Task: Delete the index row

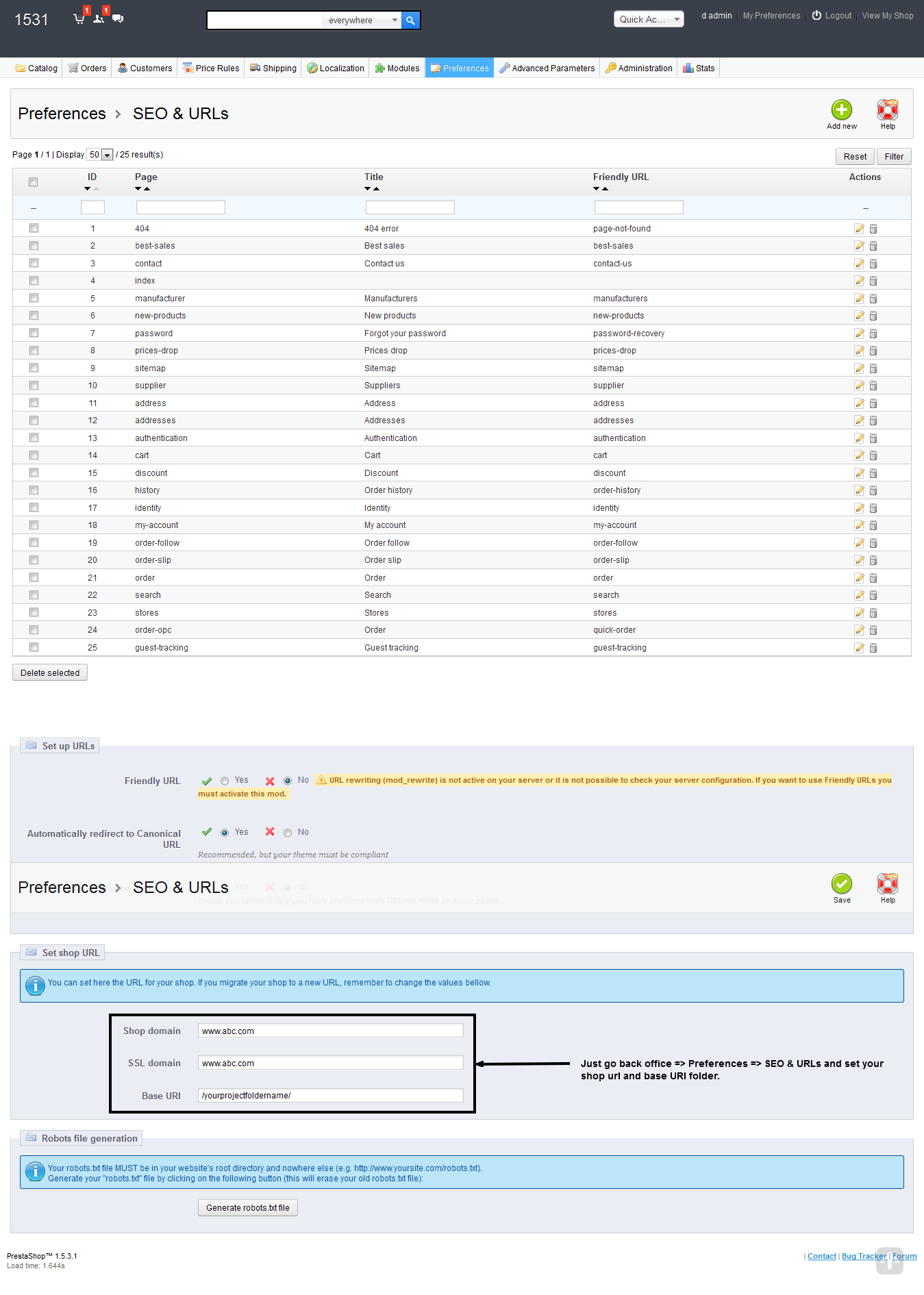Action: tap(873, 281)
